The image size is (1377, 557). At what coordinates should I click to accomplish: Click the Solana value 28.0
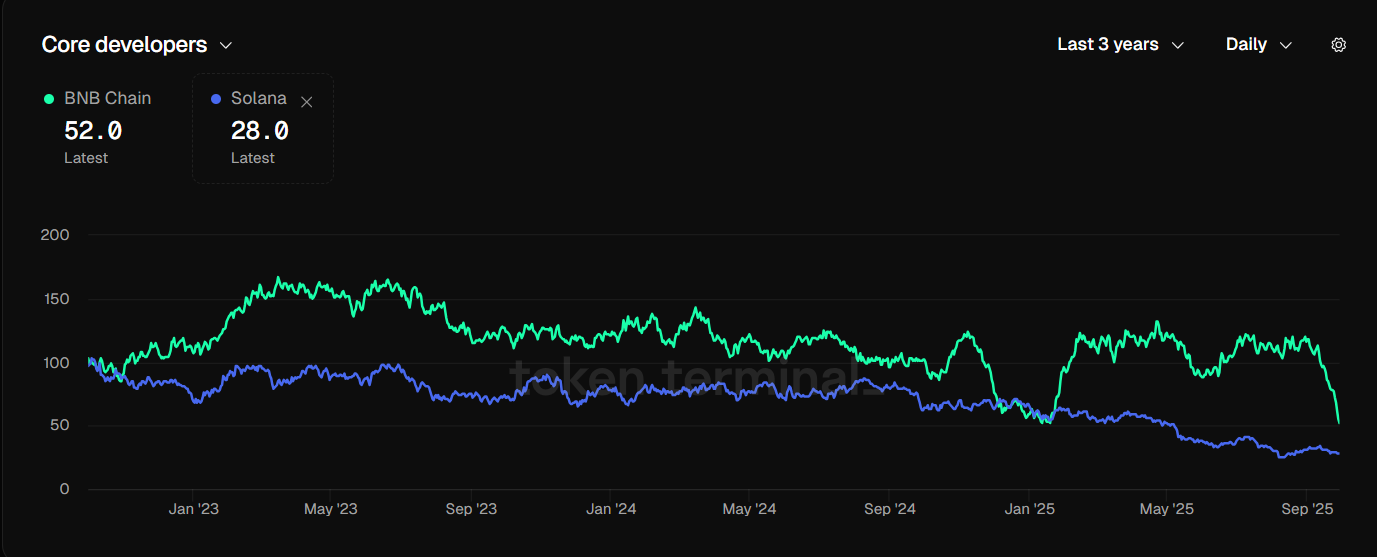pyautogui.click(x=260, y=131)
